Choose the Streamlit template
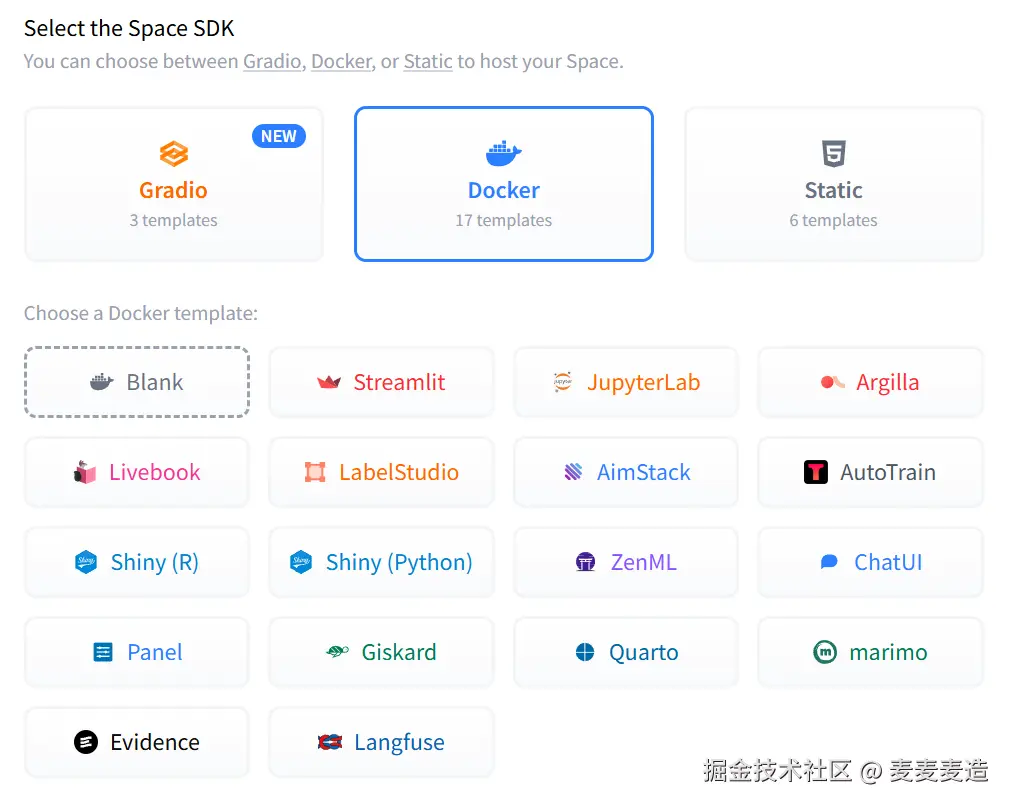The height and width of the screenshot is (807, 1011). tap(381, 382)
